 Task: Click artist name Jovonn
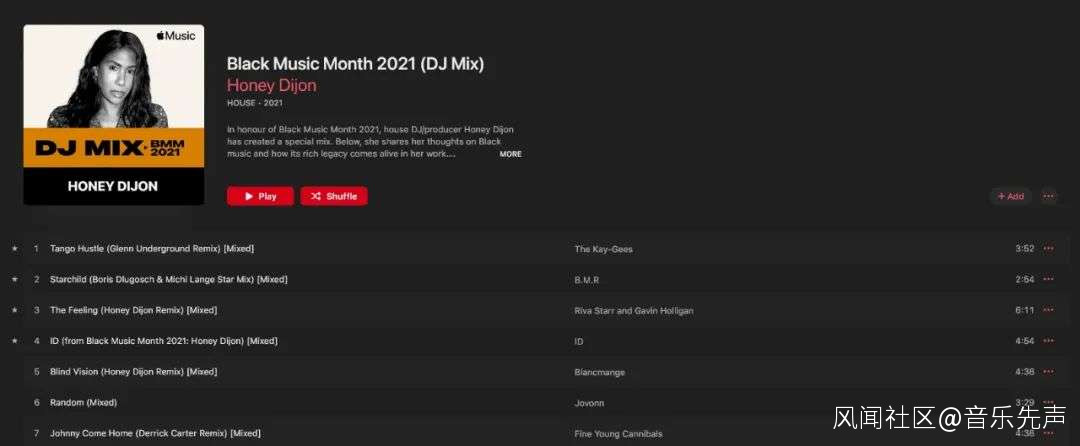589,403
